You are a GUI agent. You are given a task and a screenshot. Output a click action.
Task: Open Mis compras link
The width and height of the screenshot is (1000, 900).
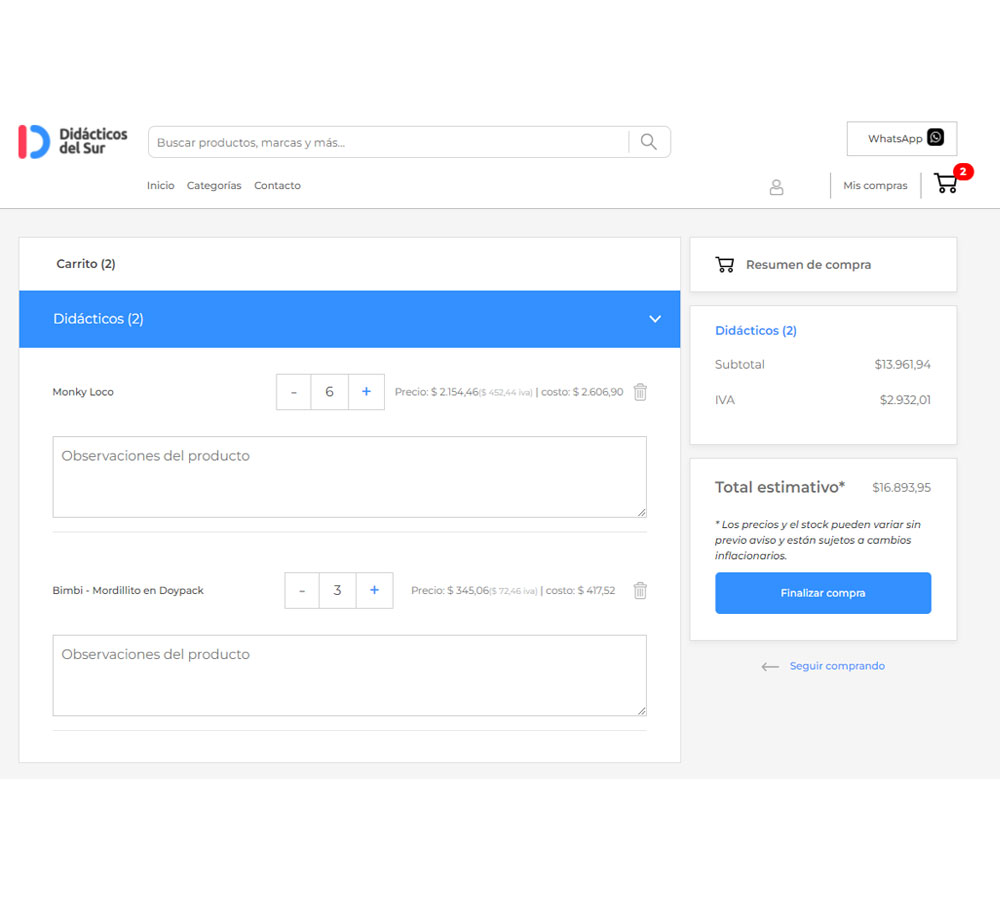click(x=875, y=186)
